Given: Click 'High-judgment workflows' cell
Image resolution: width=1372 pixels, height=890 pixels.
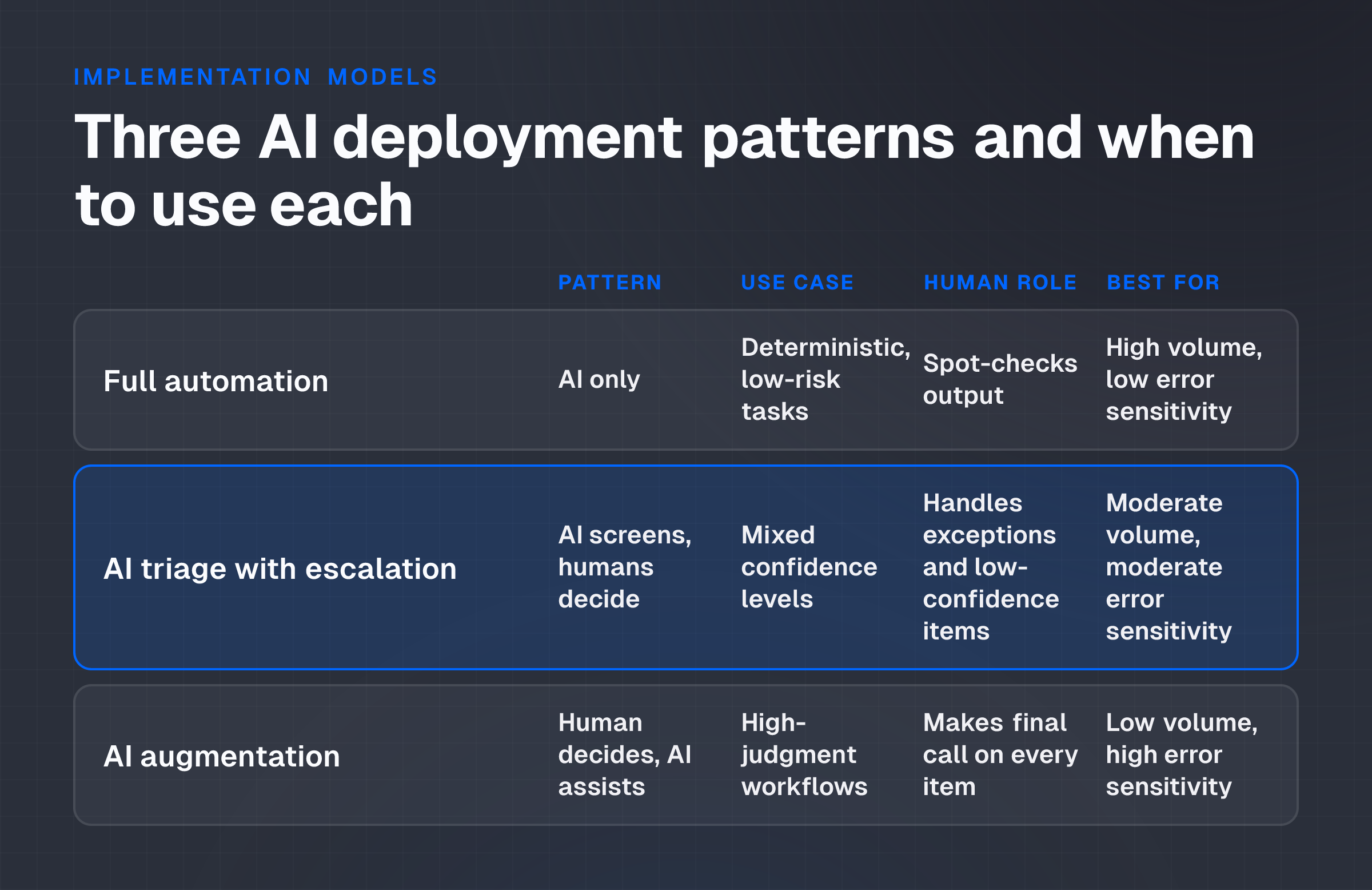Looking at the screenshot, I should pyautogui.click(x=804, y=754).
